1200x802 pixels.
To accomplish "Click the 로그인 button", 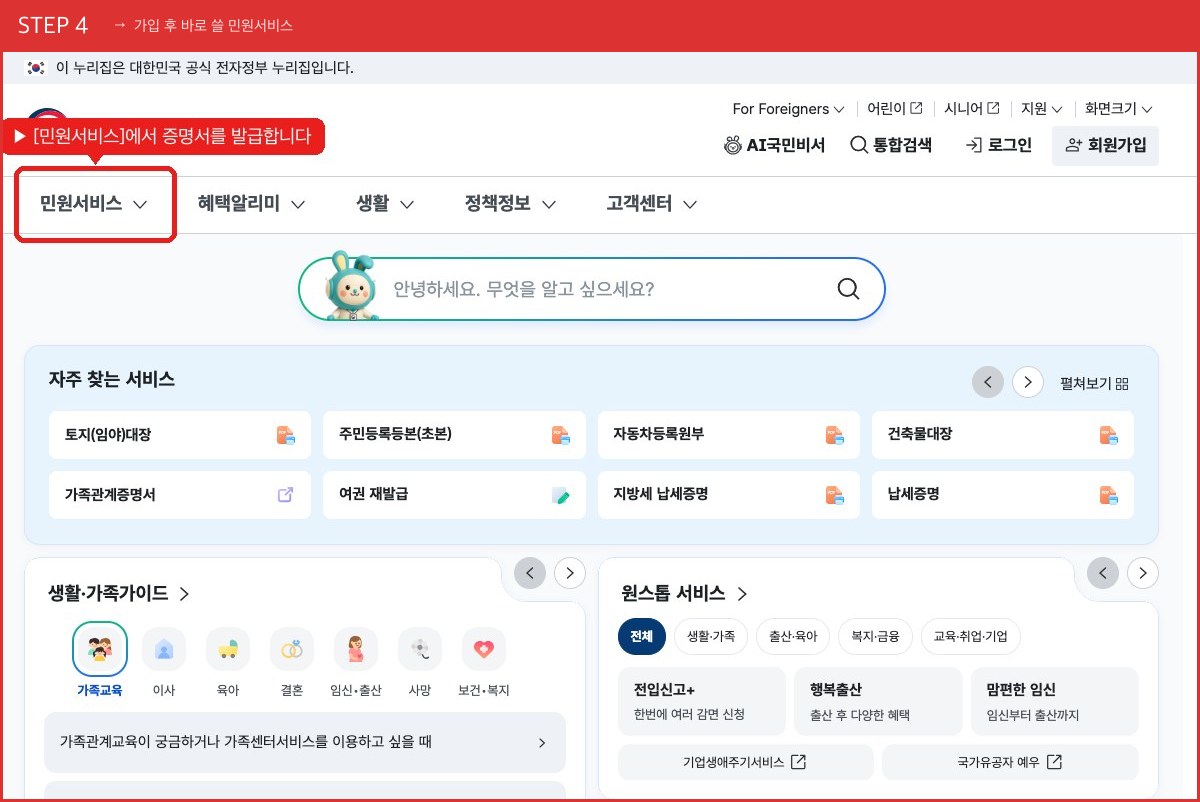I will tap(998, 145).
